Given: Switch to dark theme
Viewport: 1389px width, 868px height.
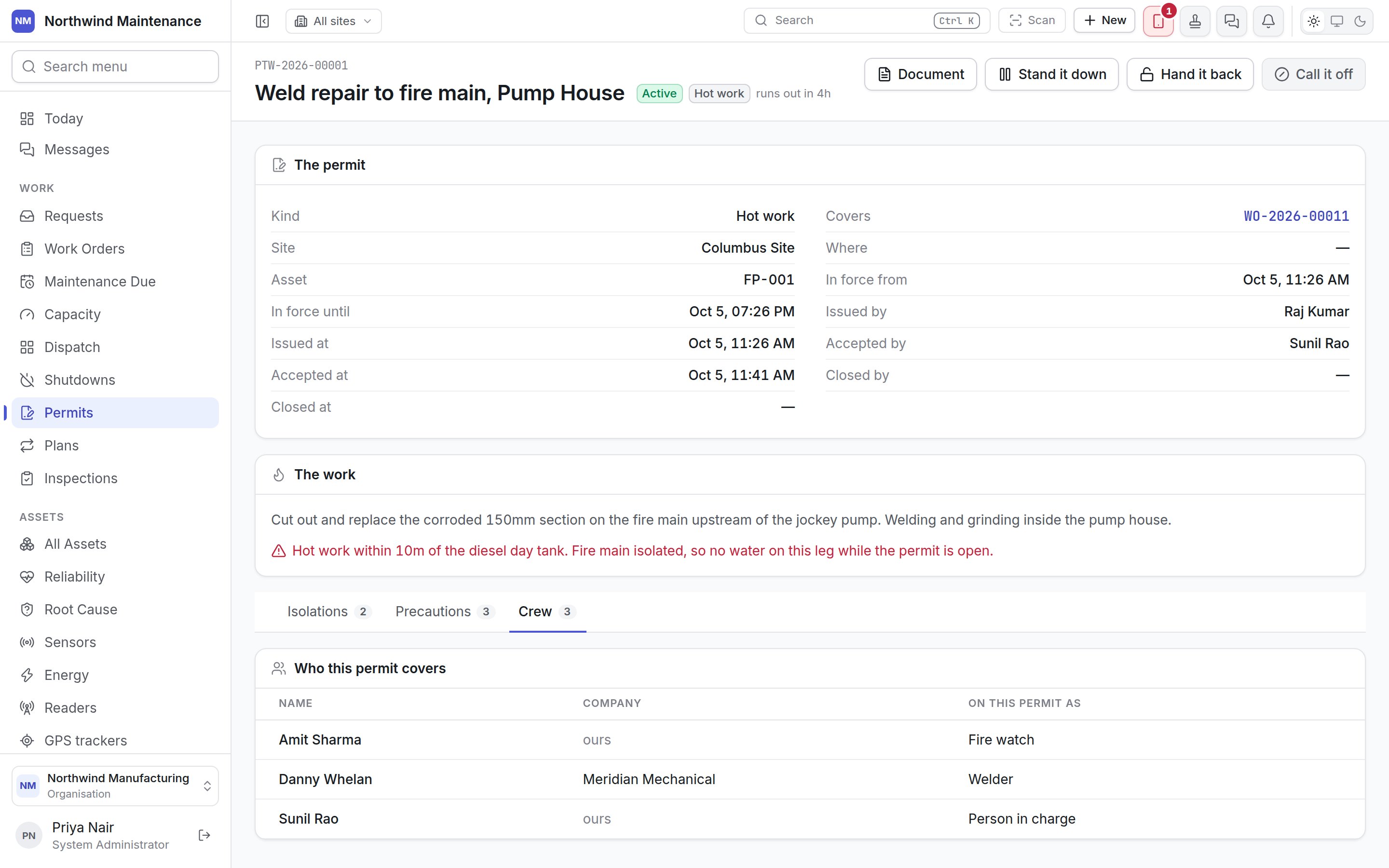Looking at the screenshot, I should tap(1360, 21).
